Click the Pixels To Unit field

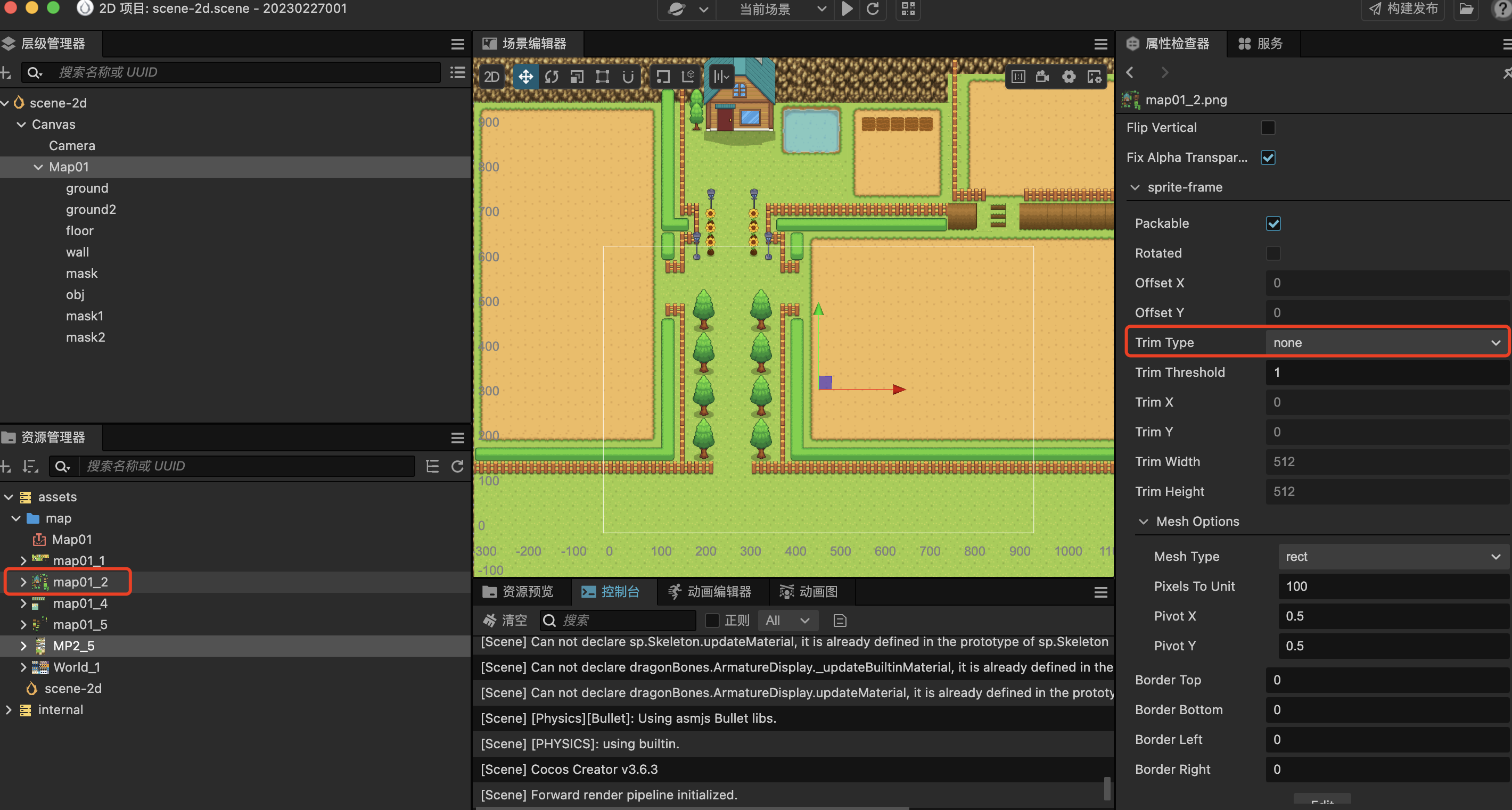tap(1391, 586)
